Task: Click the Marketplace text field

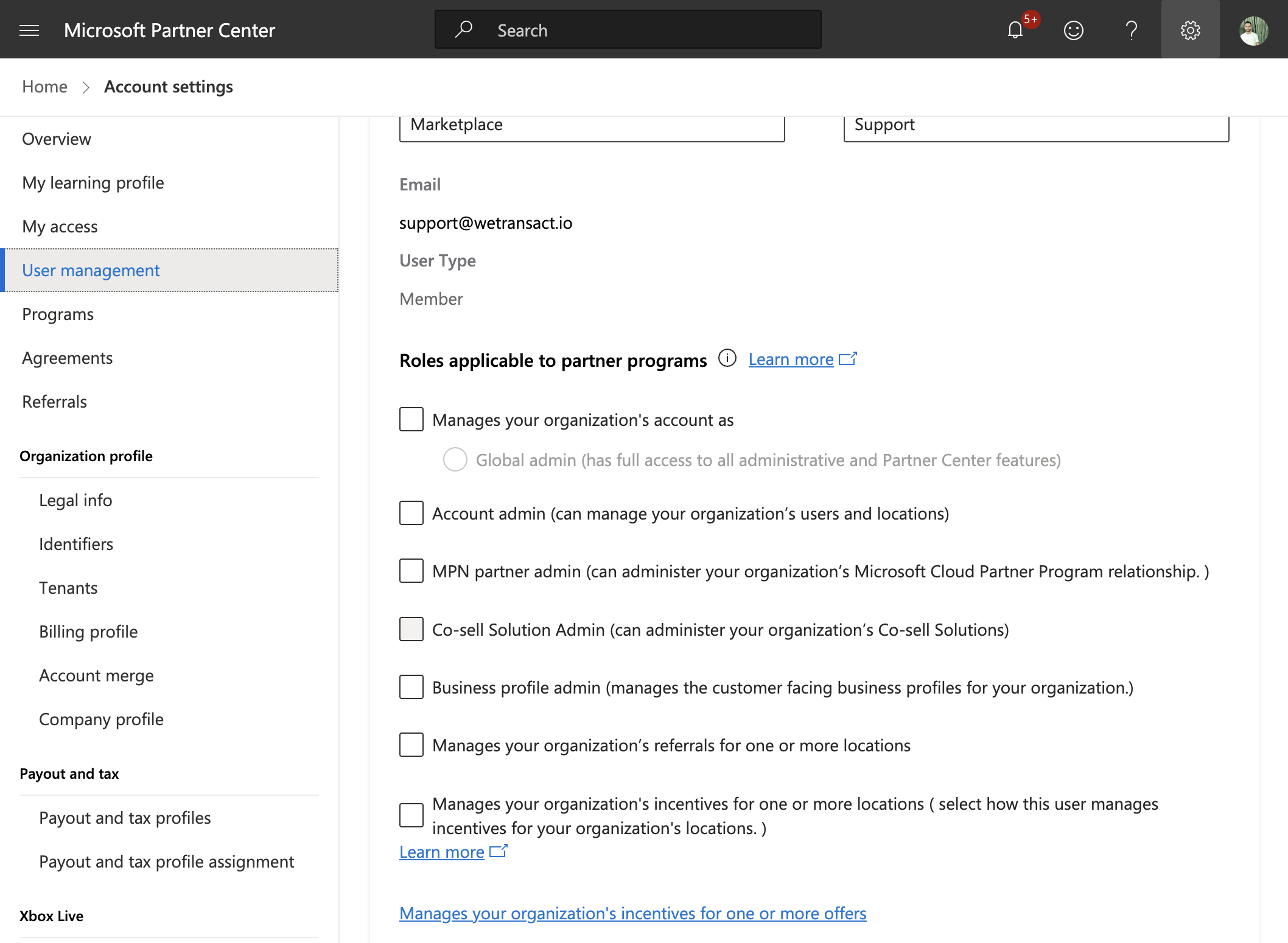Action: coord(592,128)
